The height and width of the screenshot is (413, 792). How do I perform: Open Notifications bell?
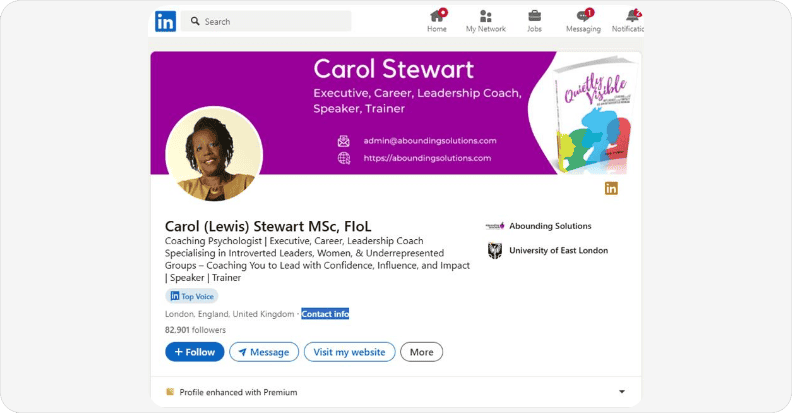tap(628, 21)
